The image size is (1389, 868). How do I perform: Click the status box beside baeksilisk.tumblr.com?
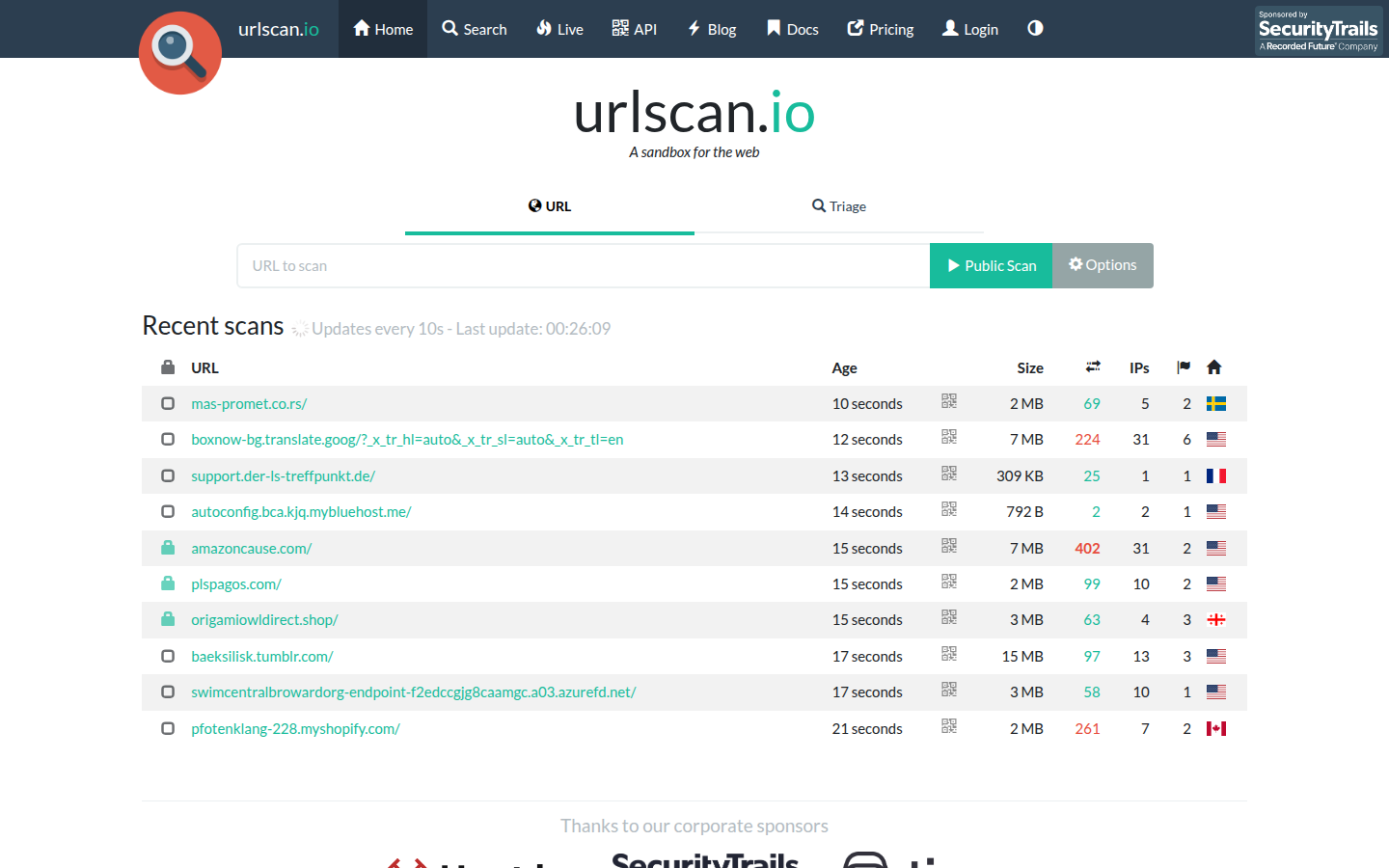[x=168, y=656]
